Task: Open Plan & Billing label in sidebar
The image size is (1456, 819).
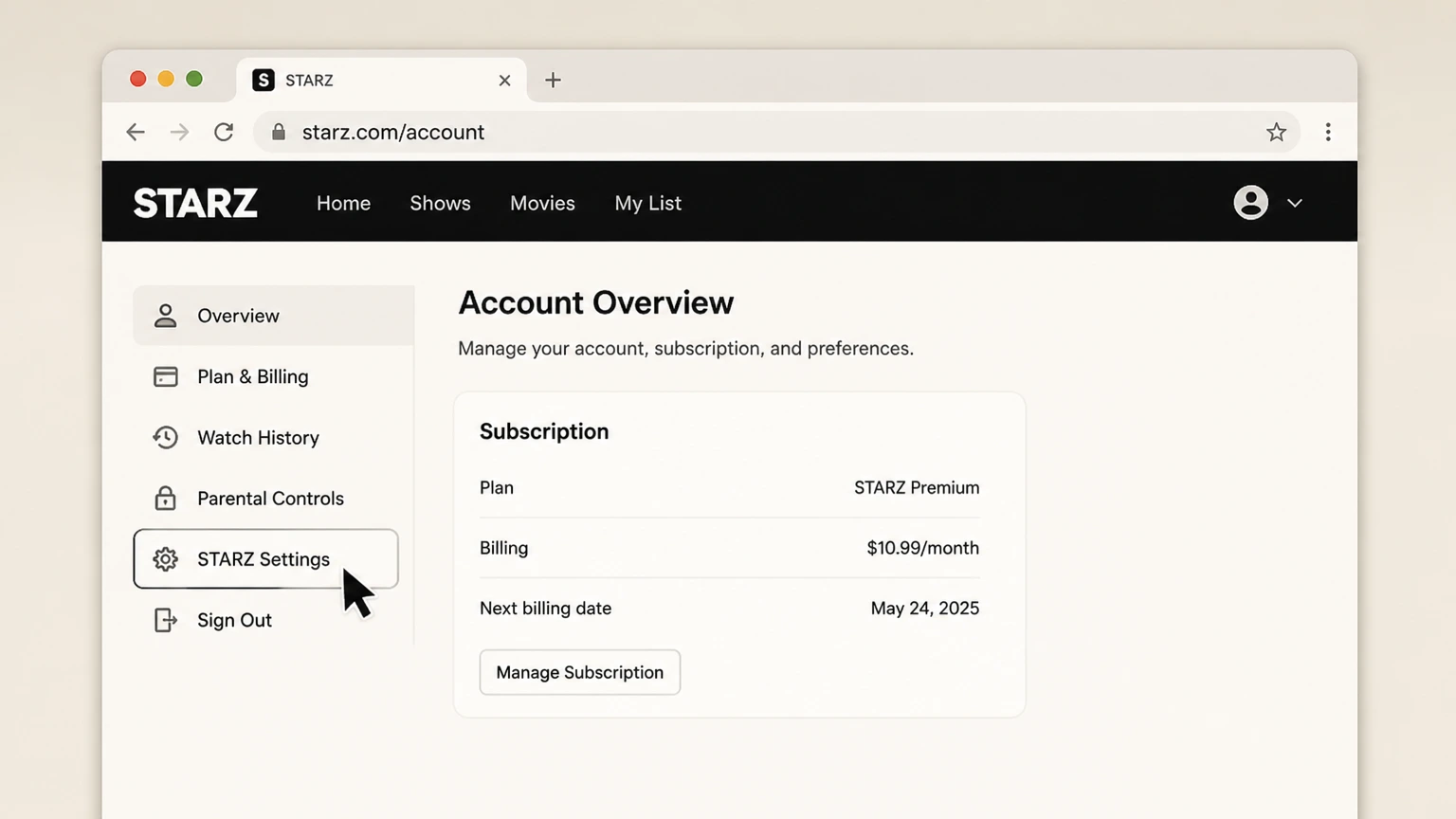Action: 253,376
